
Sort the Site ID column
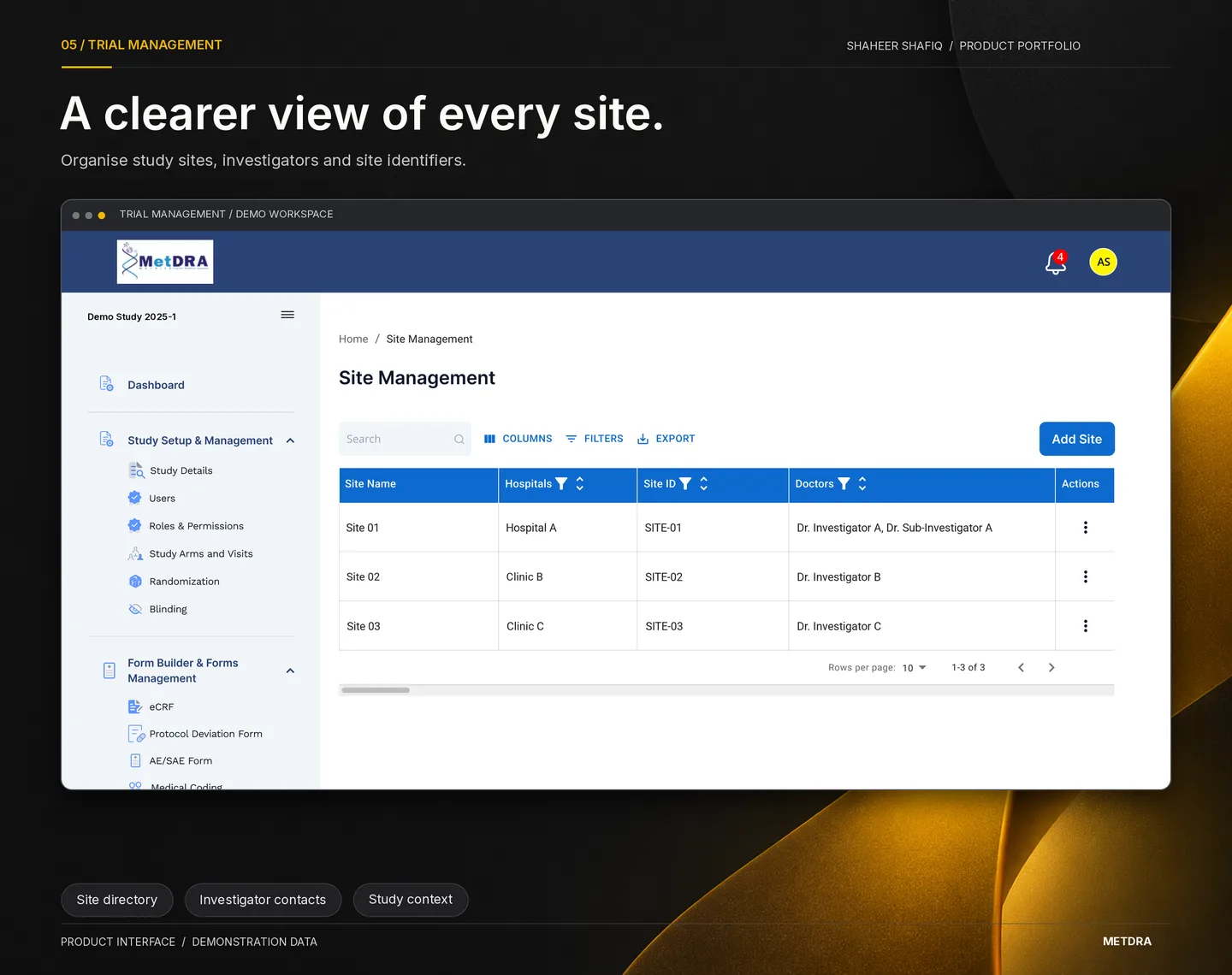pos(704,484)
